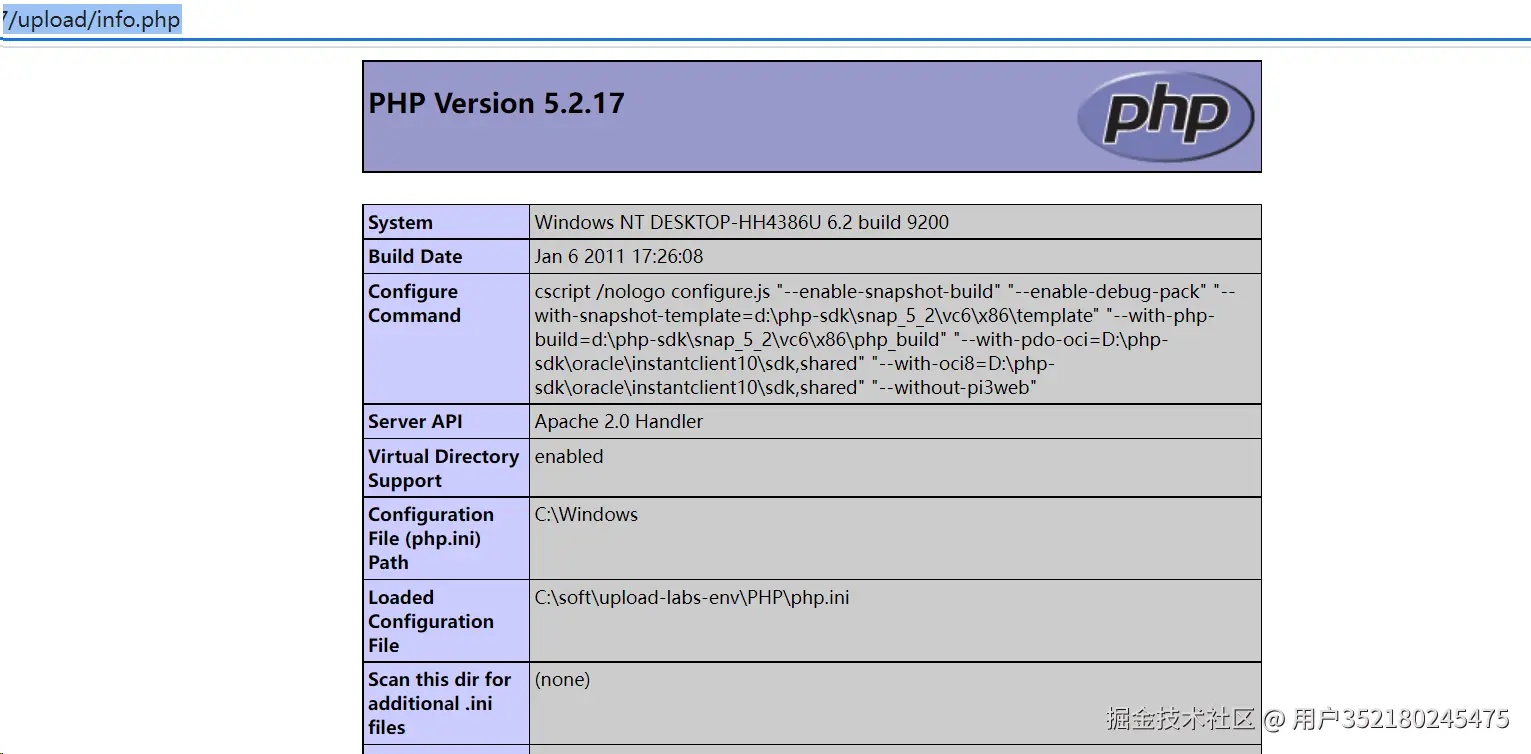Click the Configure Command label

pyautogui.click(x=414, y=303)
